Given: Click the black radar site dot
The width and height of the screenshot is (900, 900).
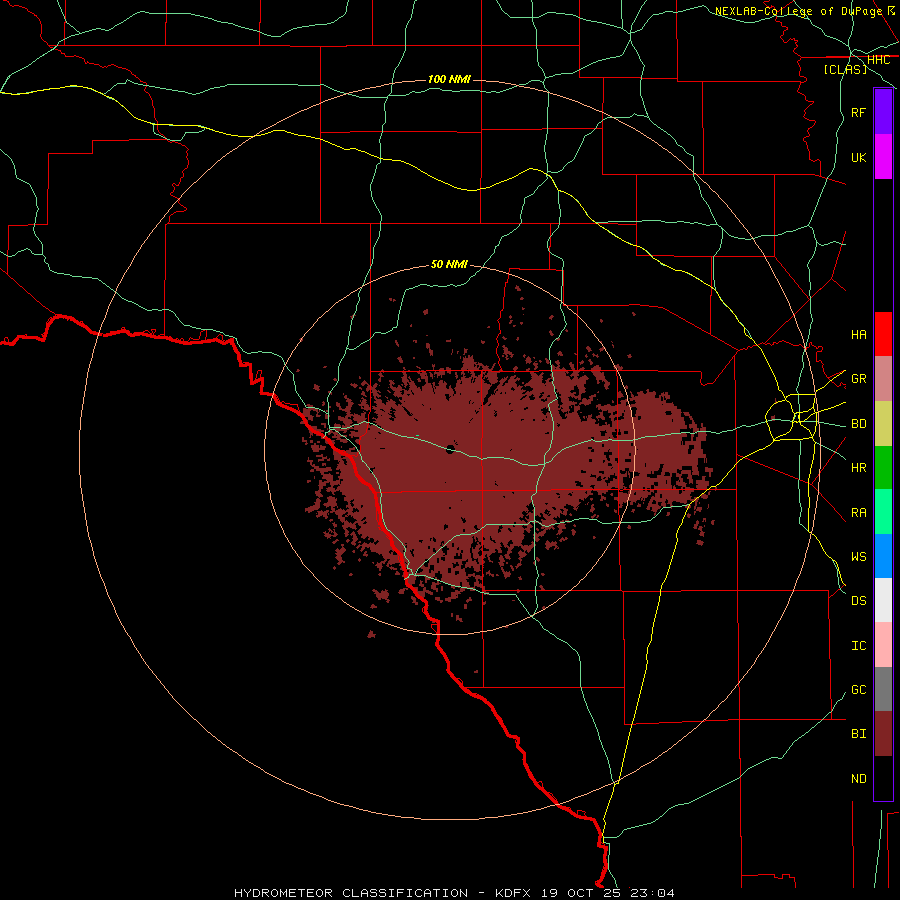Looking at the screenshot, I should click(450, 449).
